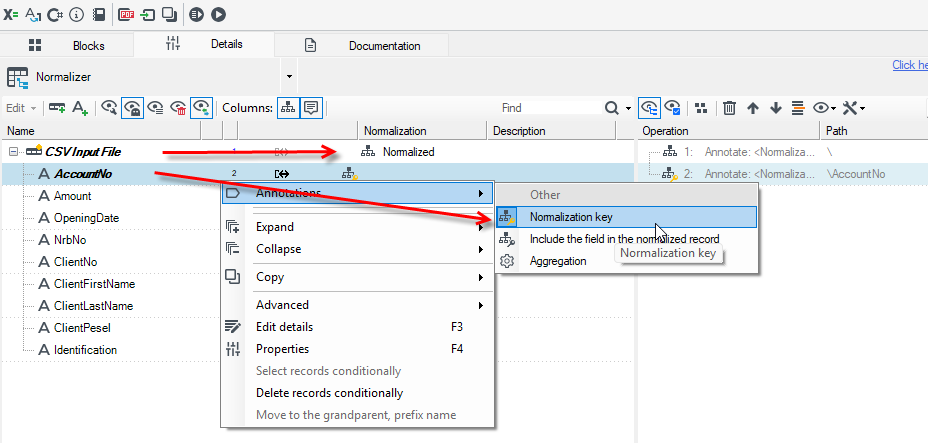Open the eye visibility dropdown in operations toolbar
Screen dimensions: 928x443
(x=824, y=108)
